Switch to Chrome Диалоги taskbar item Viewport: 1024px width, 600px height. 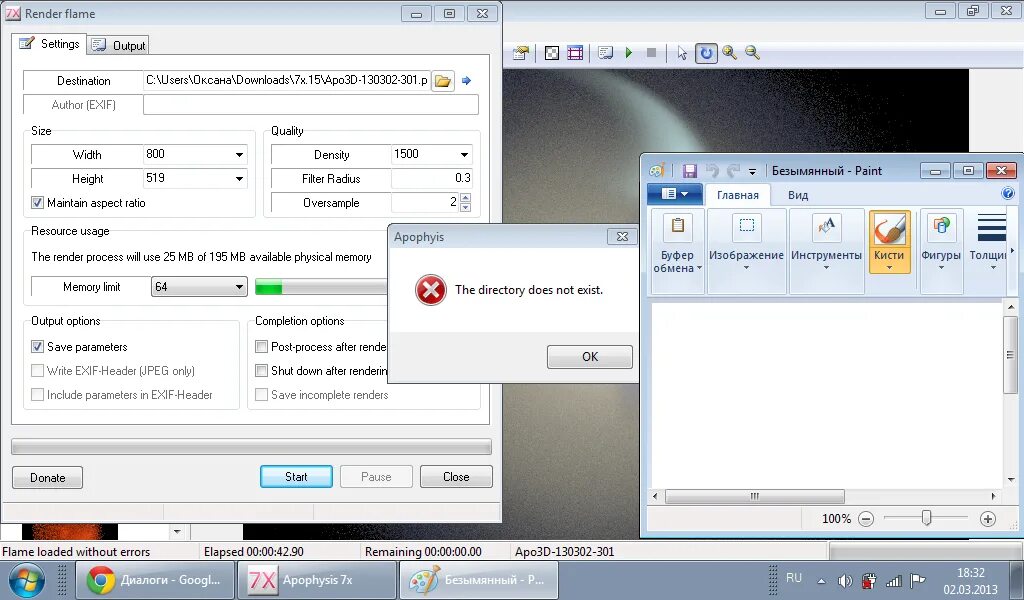[x=155, y=580]
